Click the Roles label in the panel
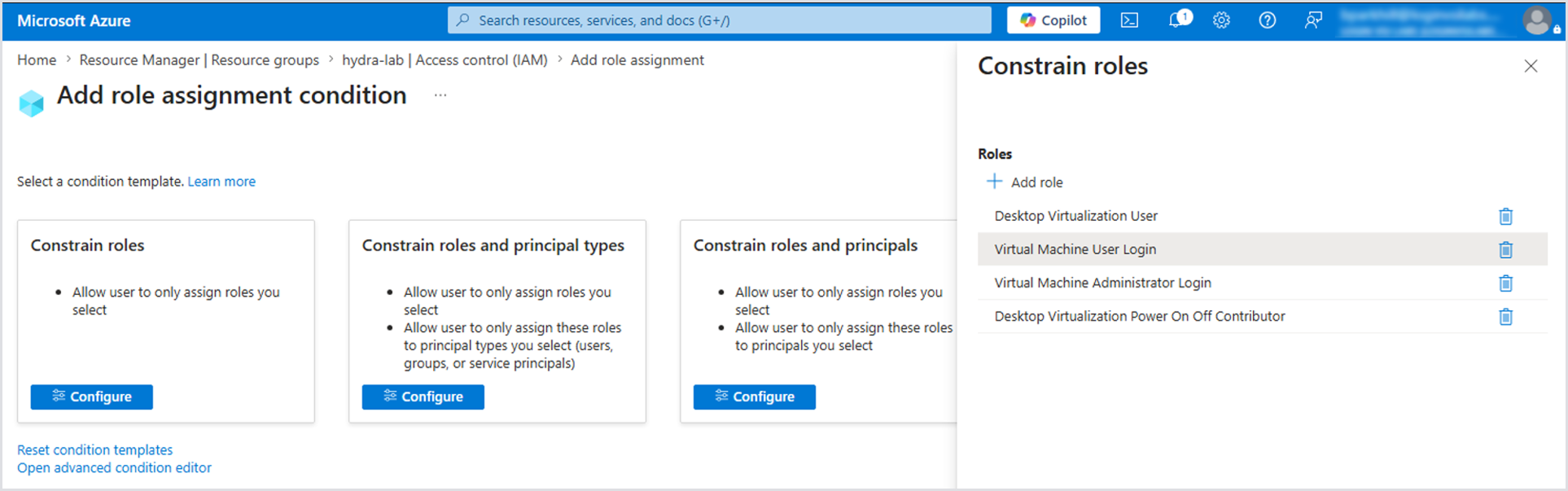1568x491 pixels. coord(995,154)
